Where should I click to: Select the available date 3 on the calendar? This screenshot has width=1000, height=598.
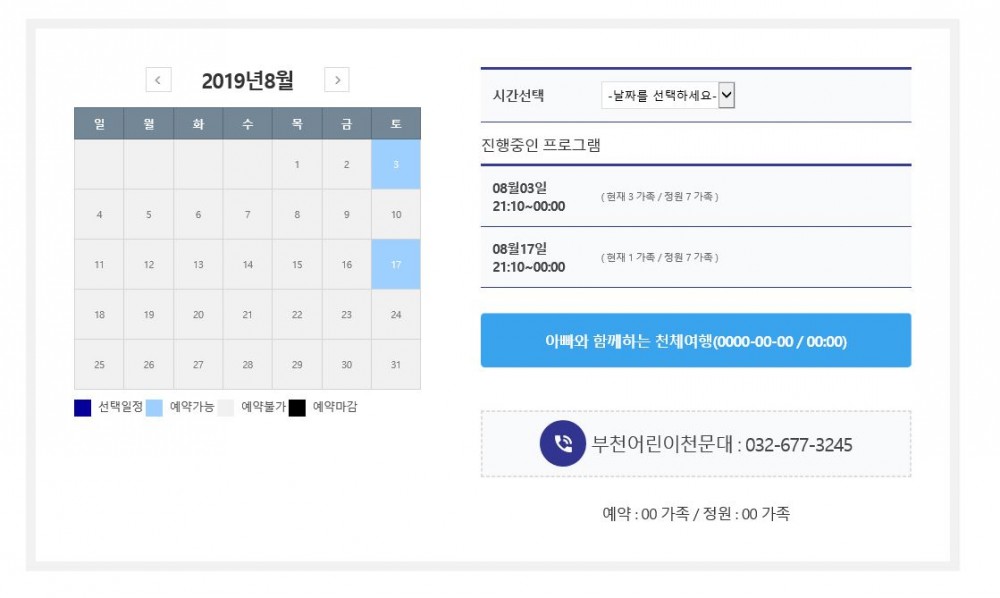point(396,163)
